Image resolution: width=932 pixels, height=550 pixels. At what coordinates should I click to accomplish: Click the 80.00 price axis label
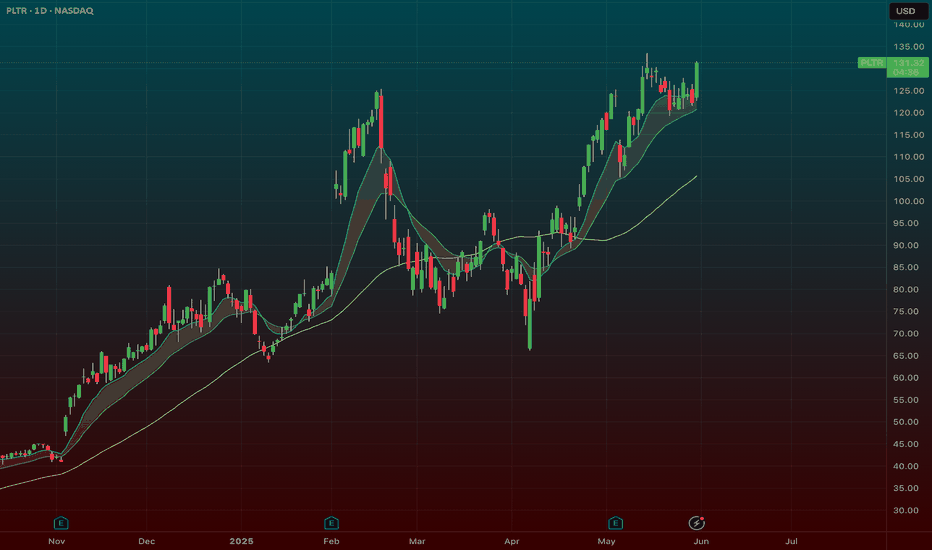point(906,290)
